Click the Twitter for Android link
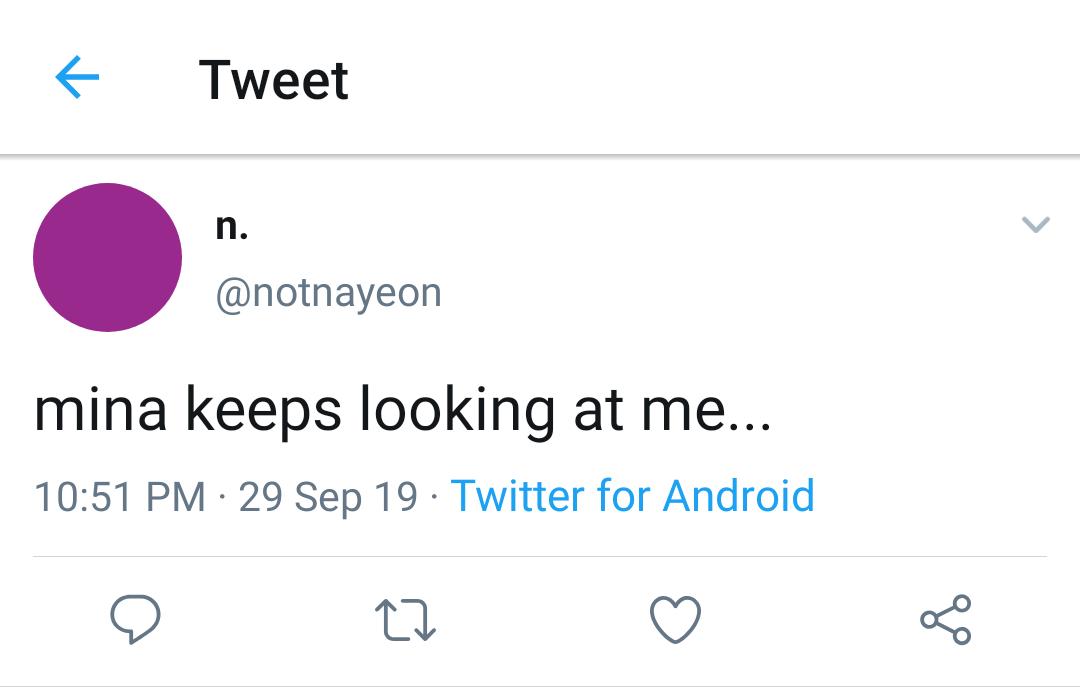The height and width of the screenshot is (693, 1080). point(632,496)
